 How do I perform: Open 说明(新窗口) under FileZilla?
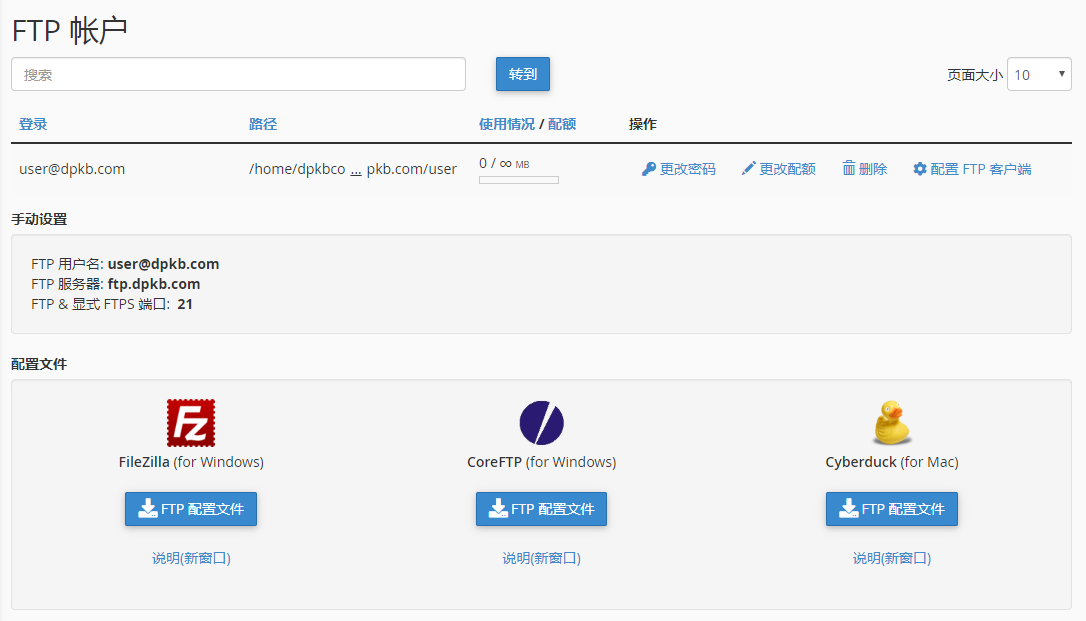click(x=191, y=557)
